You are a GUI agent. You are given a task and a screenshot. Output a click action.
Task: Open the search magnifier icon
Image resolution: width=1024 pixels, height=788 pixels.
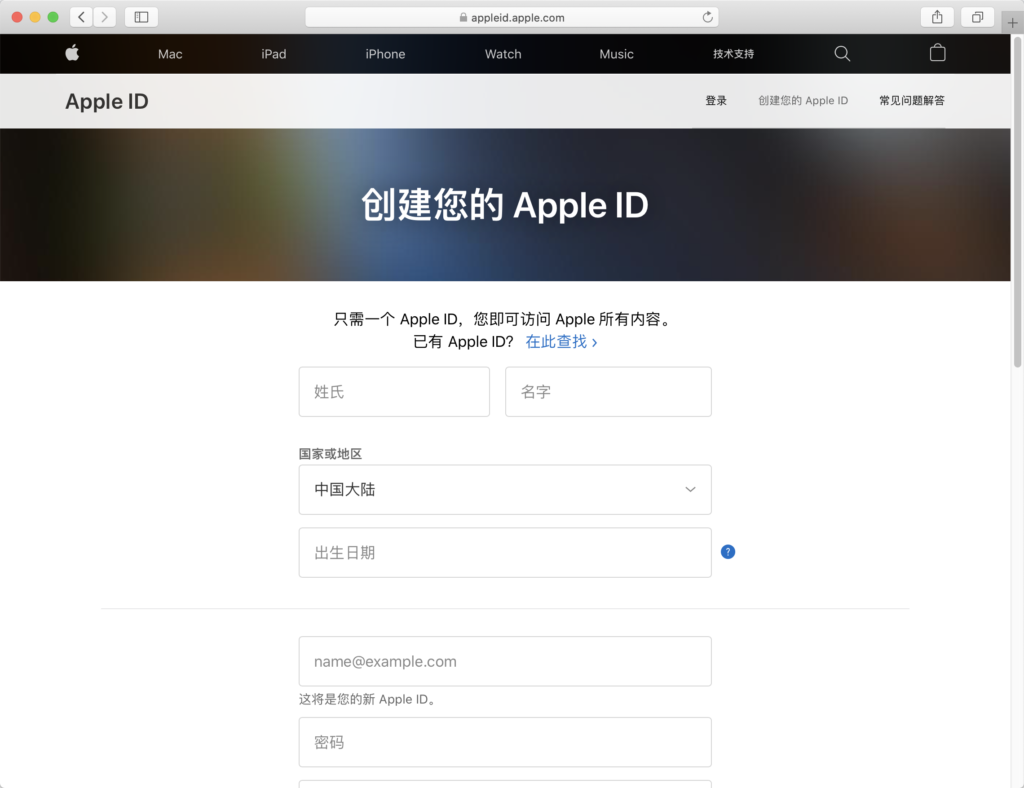click(x=842, y=54)
